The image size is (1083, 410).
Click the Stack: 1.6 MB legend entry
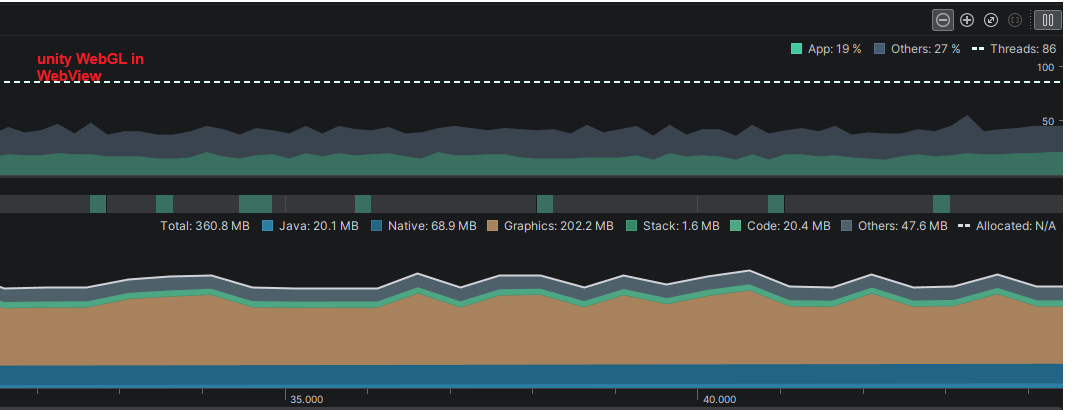click(x=680, y=226)
